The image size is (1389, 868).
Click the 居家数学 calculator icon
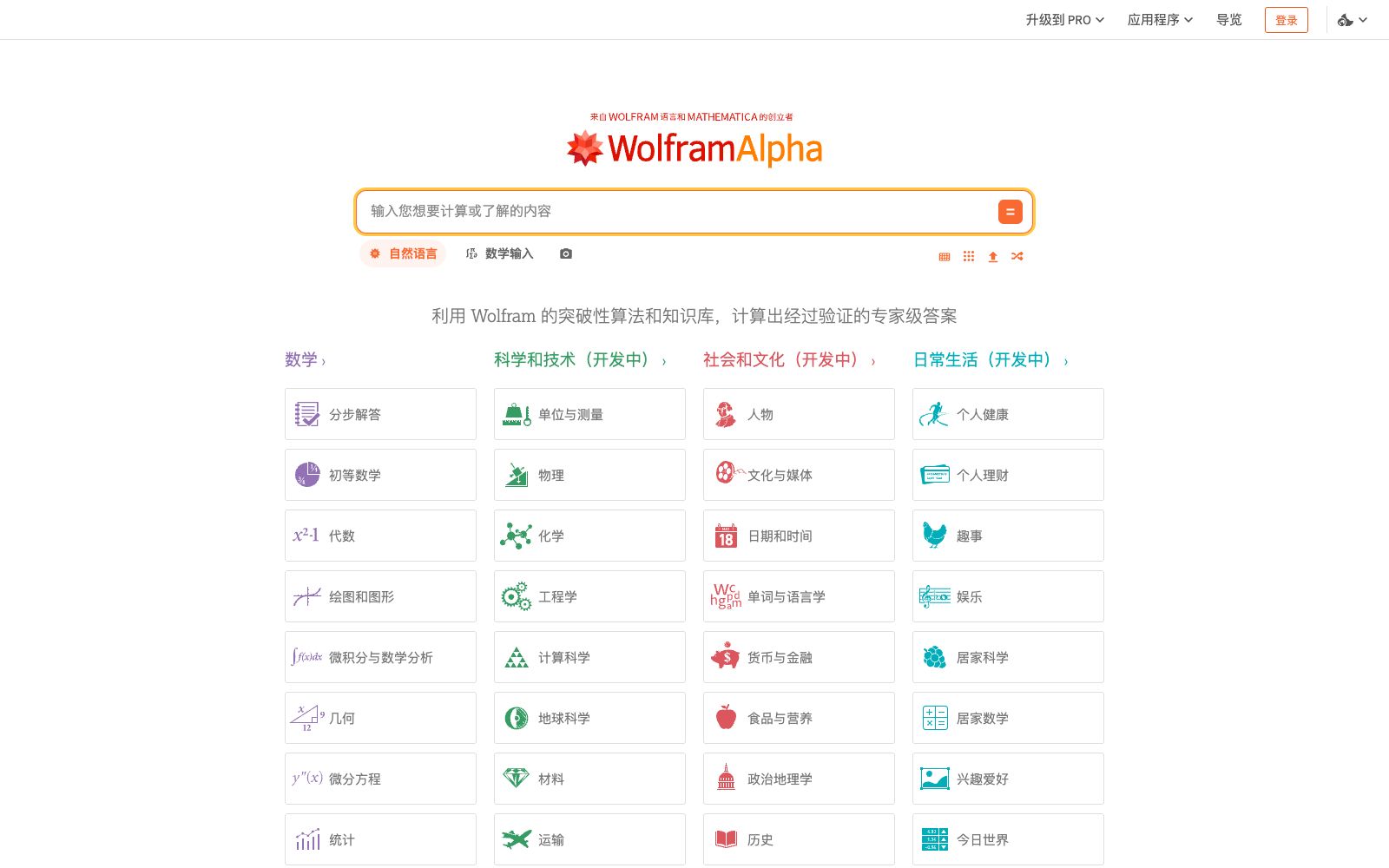935,718
